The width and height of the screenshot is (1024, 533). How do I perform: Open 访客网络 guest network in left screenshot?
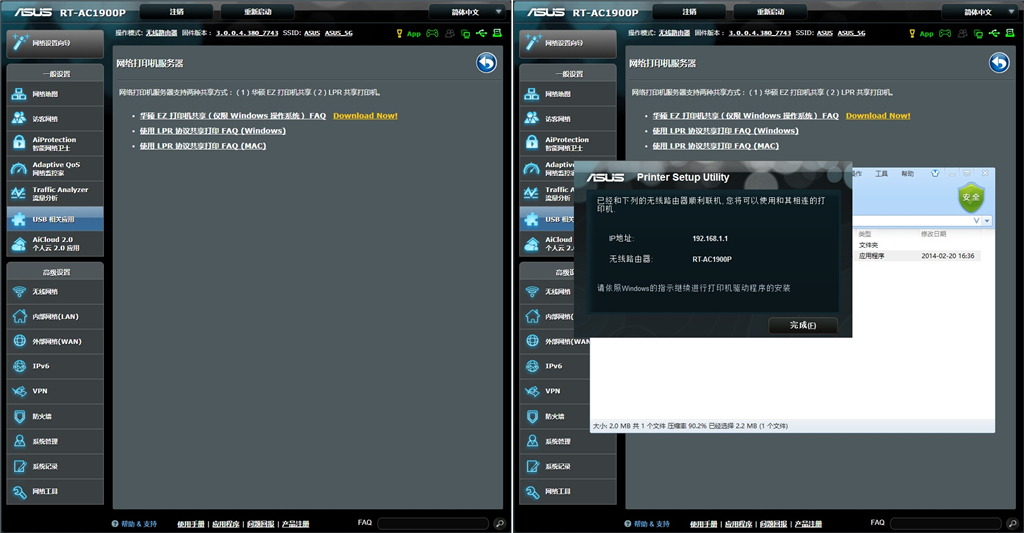pos(55,119)
